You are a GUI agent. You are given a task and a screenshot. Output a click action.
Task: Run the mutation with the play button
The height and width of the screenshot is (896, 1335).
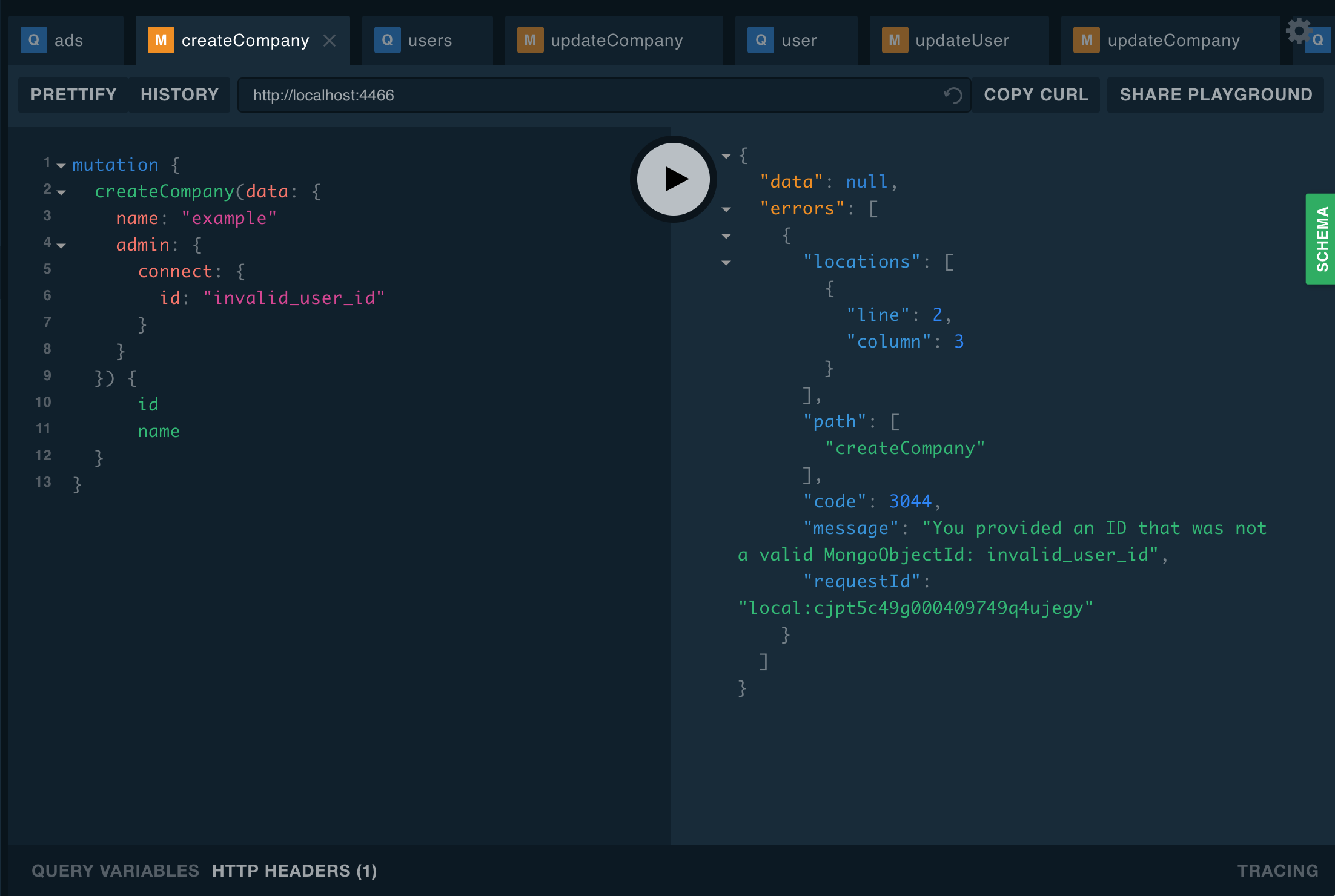click(673, 179)
